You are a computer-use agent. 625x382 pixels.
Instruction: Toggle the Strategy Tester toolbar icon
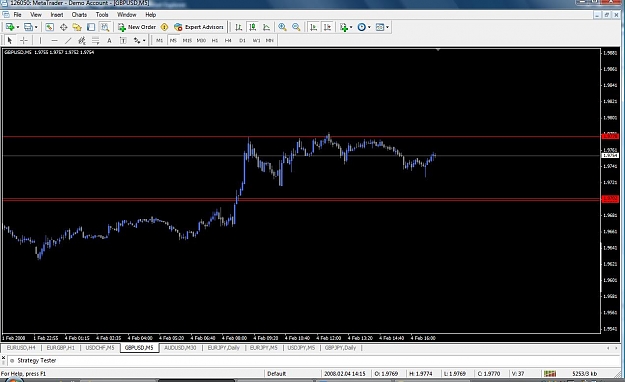point(104,27)
